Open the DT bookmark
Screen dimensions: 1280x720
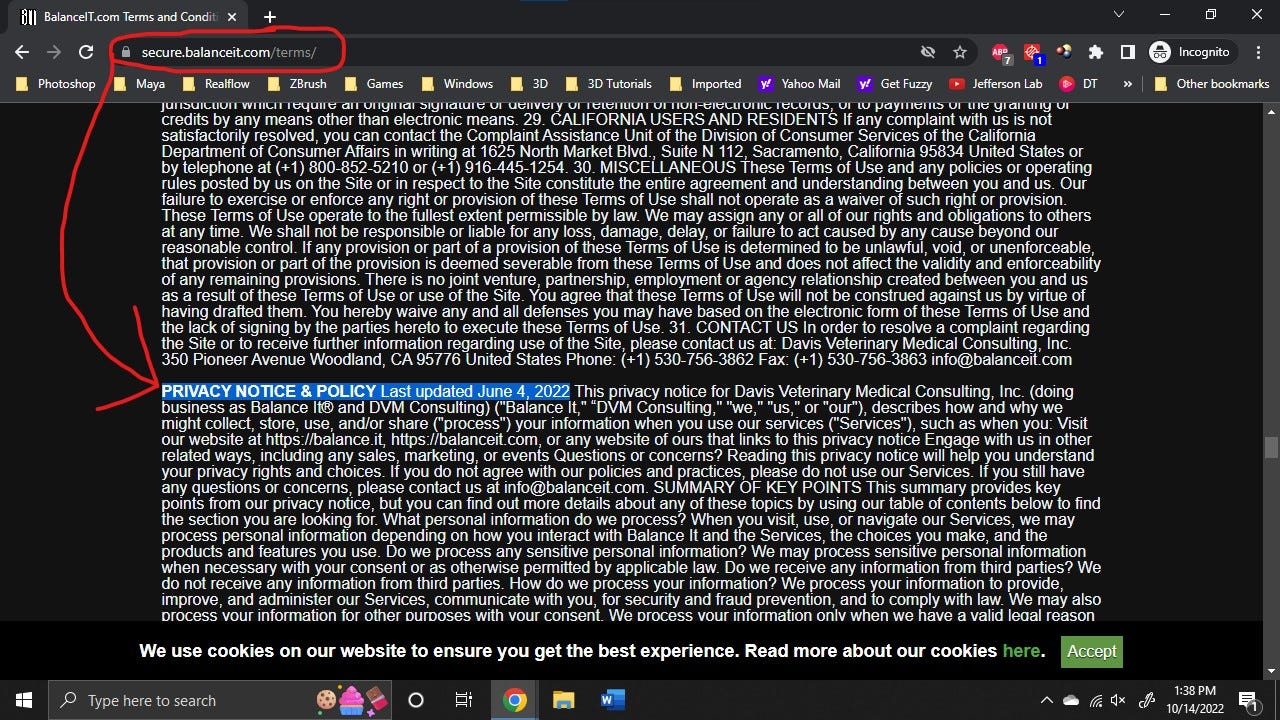pos(1079,84)
